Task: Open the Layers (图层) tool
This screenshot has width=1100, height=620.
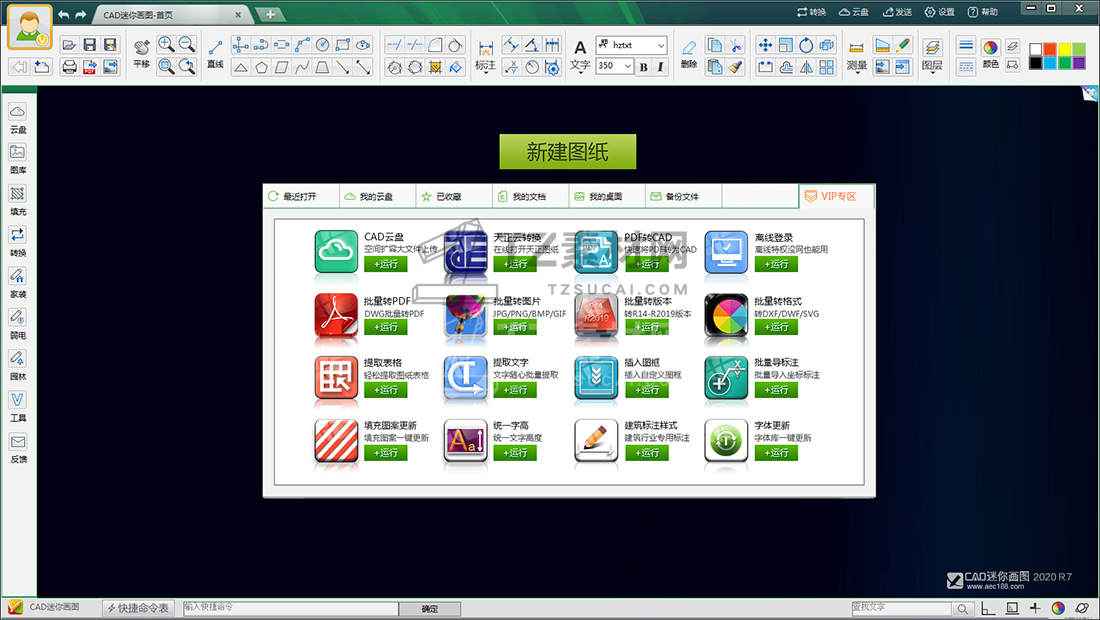Action: pos(932,55)
